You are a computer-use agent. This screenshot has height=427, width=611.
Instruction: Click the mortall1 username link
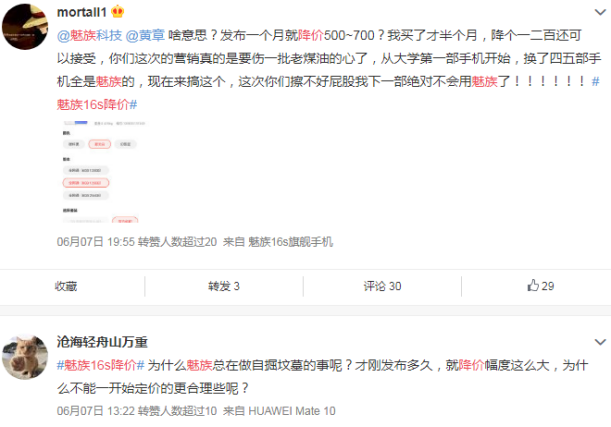click(82, 12)
